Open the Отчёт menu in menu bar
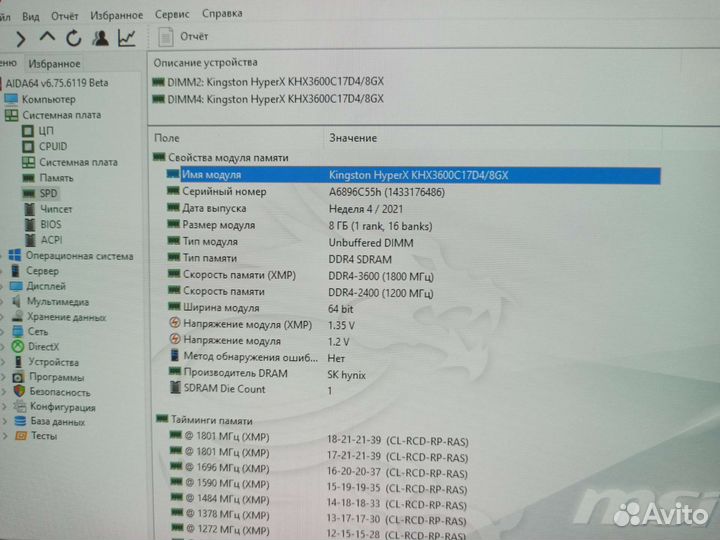Screen dimensions: 720x540 (x=65, y=16)
